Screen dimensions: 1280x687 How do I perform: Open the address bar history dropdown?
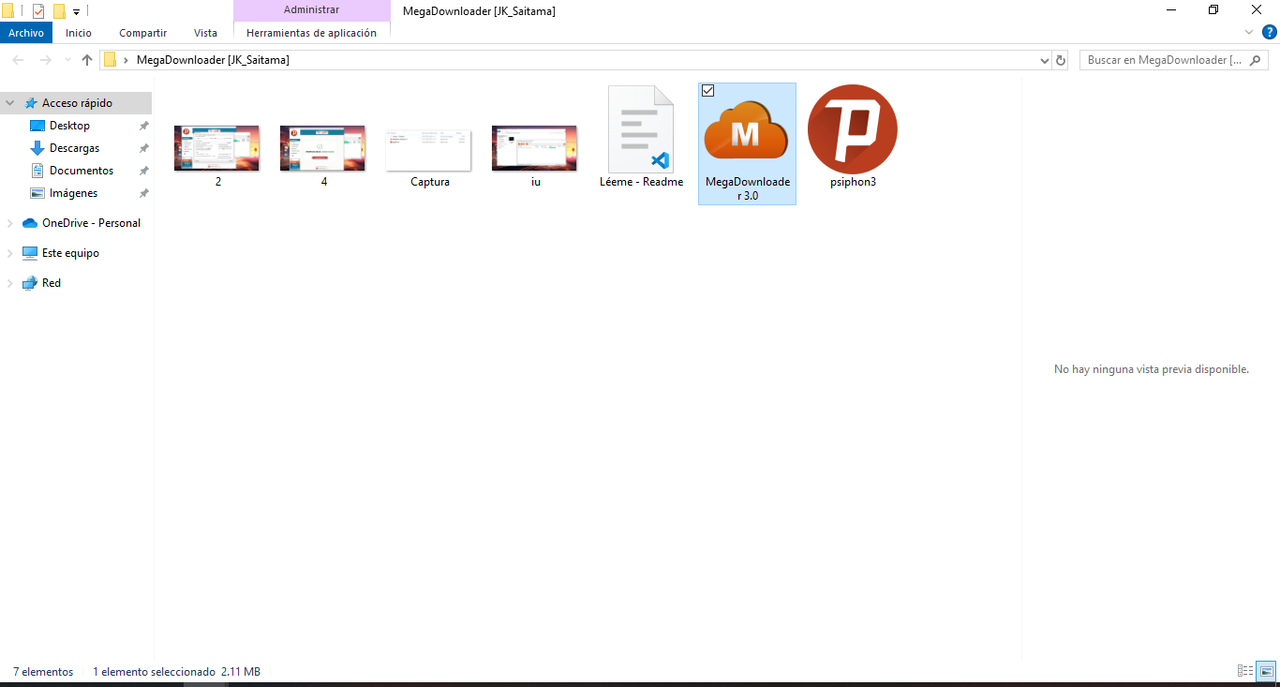(1045, 60)
